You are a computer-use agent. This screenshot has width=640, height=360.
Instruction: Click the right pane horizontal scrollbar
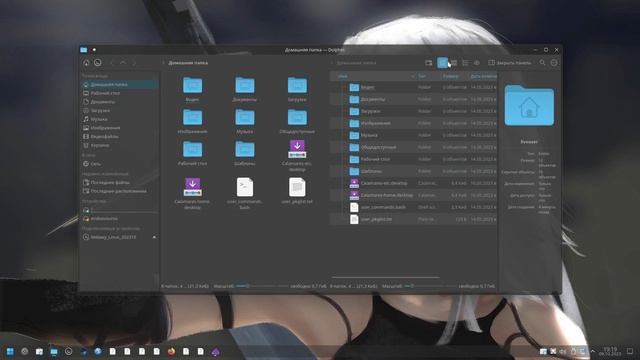click(x=385, y=278)
